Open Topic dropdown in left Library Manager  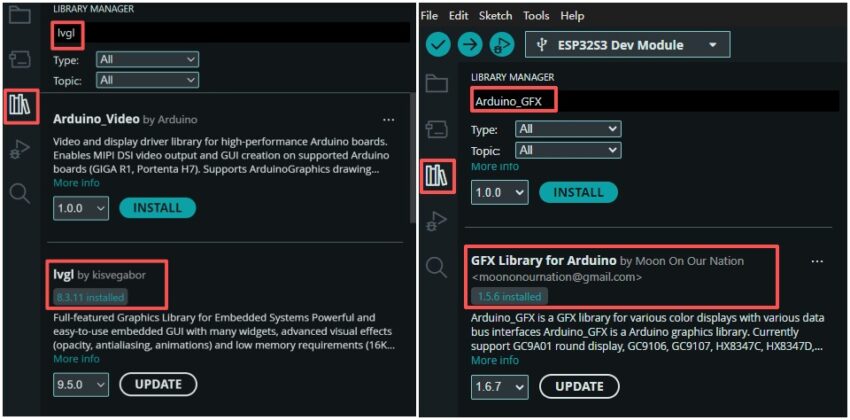pyautogui.click(x=147, y=80)
